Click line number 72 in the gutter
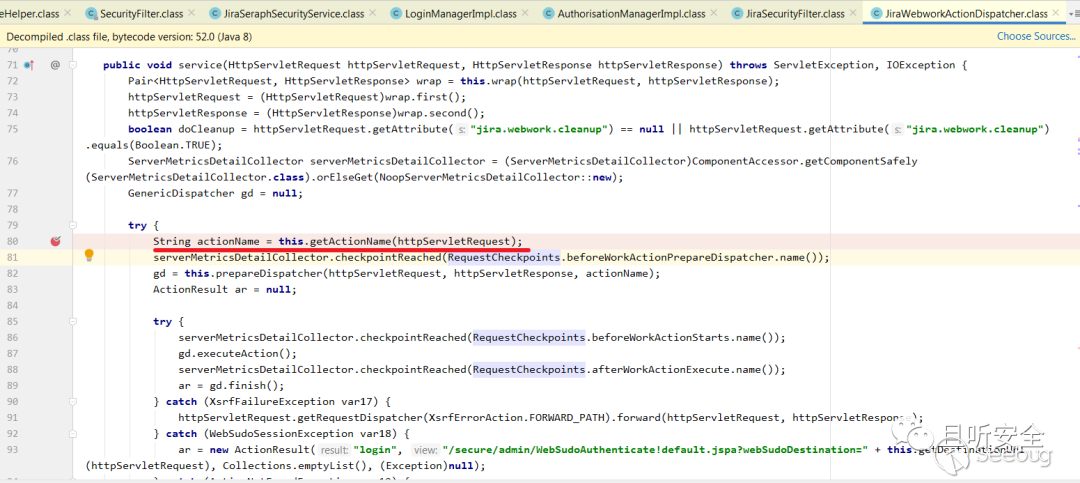The height and width of the screenshot is (483, 1080). pyautogui.click(x=12, y=81)
